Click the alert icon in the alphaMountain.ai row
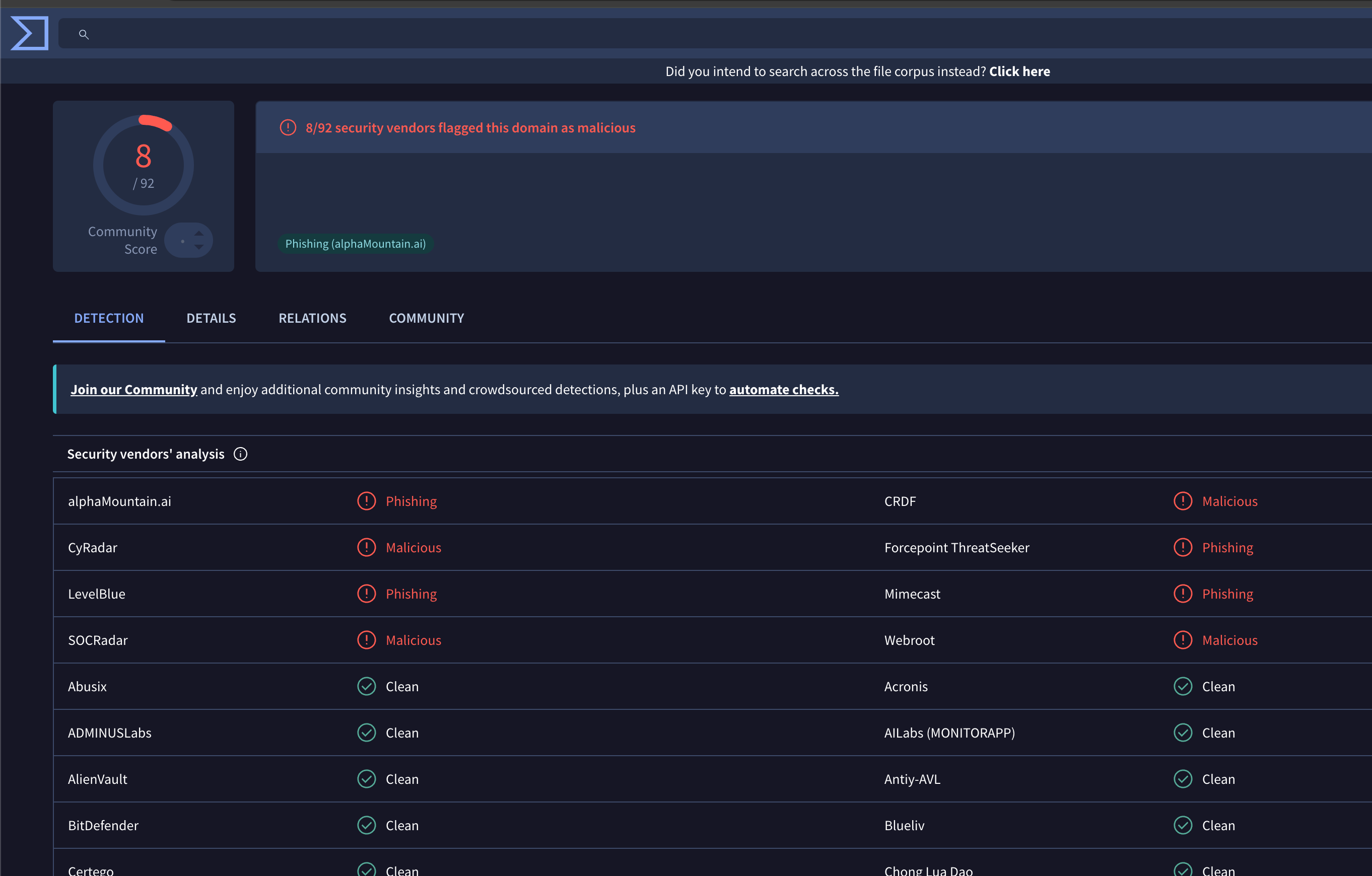The image size is (1372, 876). click(x=366, y=501)
